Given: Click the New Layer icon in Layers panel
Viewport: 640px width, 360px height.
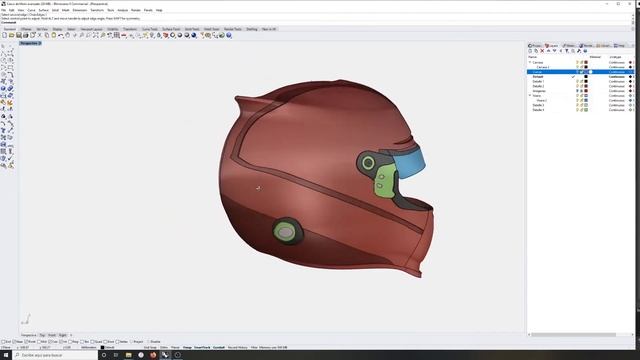Looking at the screenshot, I should [530, 51].
